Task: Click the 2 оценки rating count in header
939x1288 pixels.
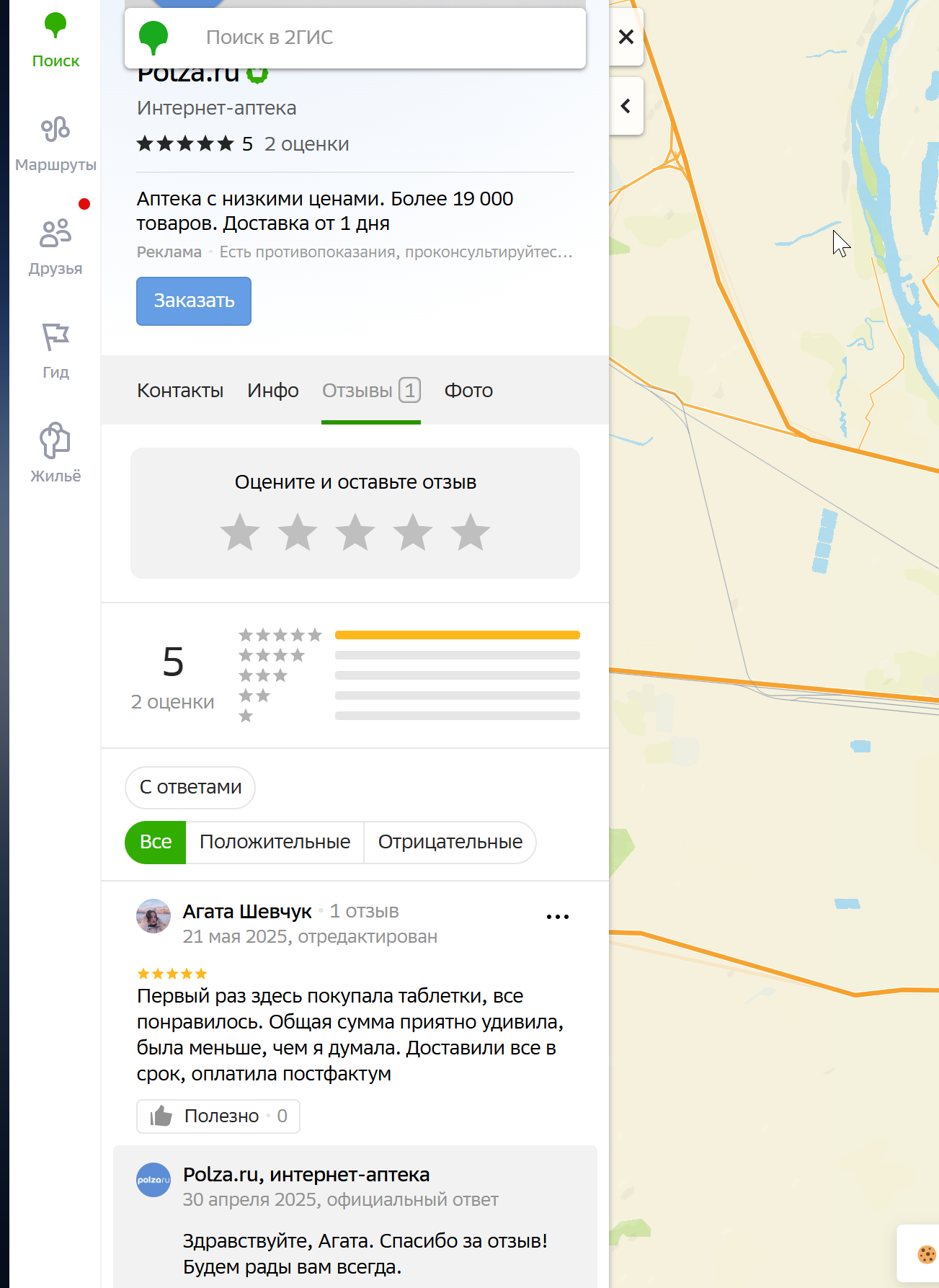Action: 306,144
